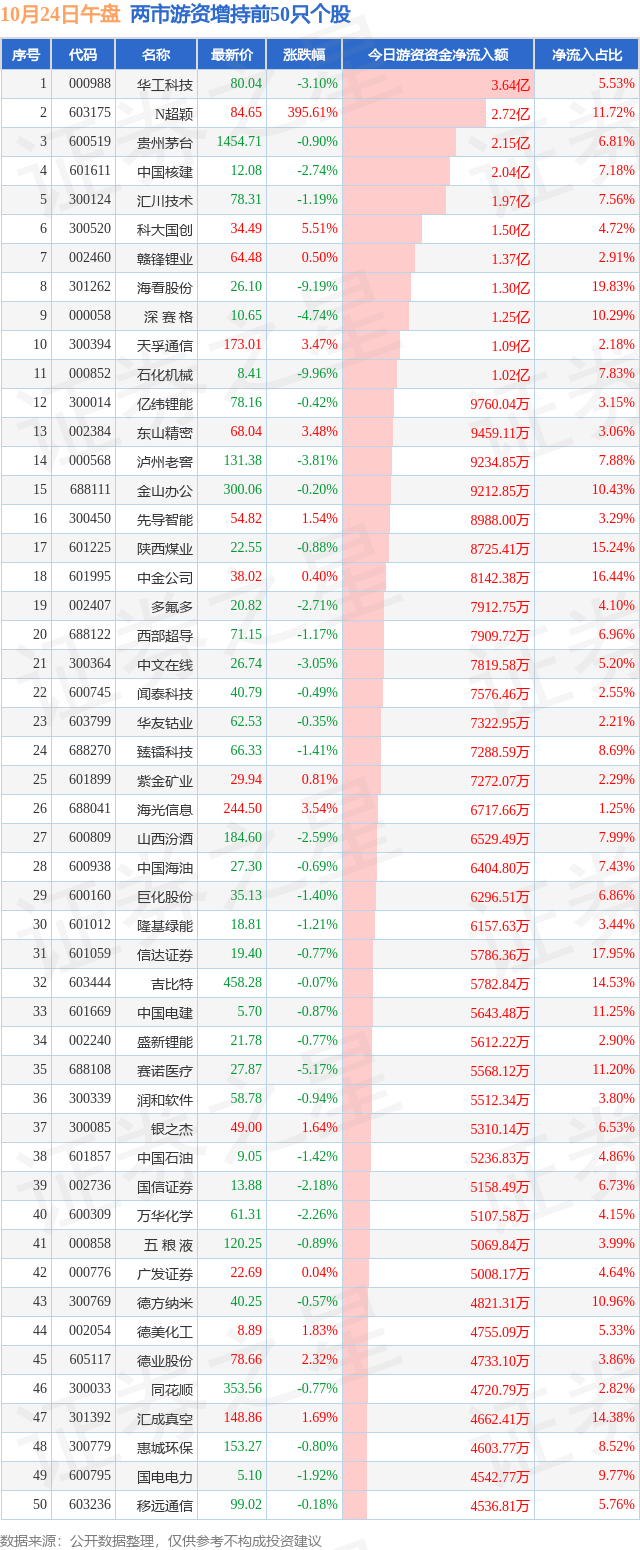640x1550 pixels.
Task: Click price 153.27 for 惠城环保
Action: point(242,1447)
